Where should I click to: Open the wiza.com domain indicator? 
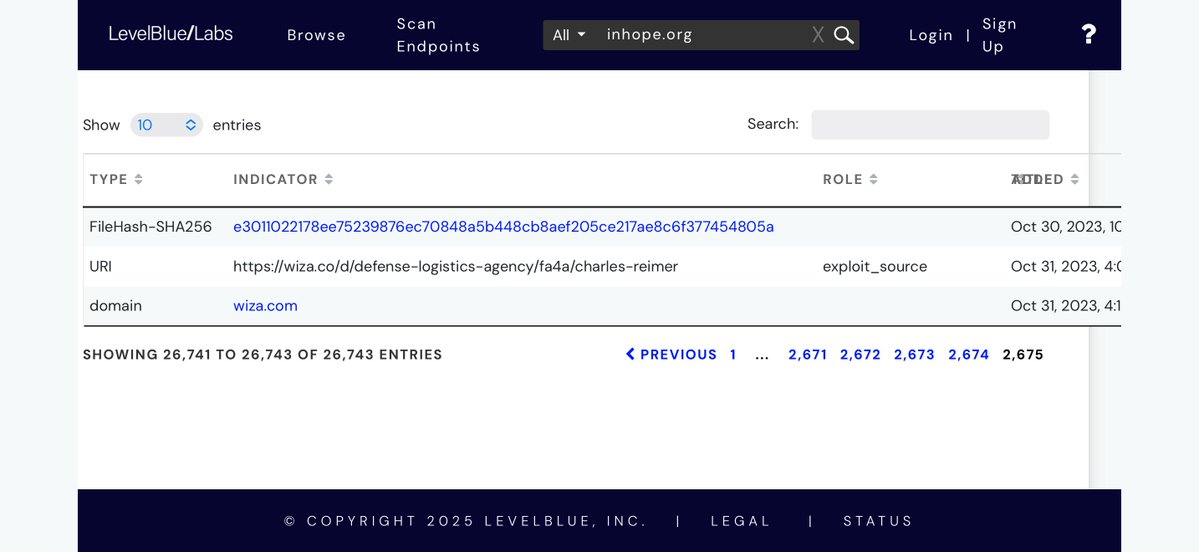[265, 306]
